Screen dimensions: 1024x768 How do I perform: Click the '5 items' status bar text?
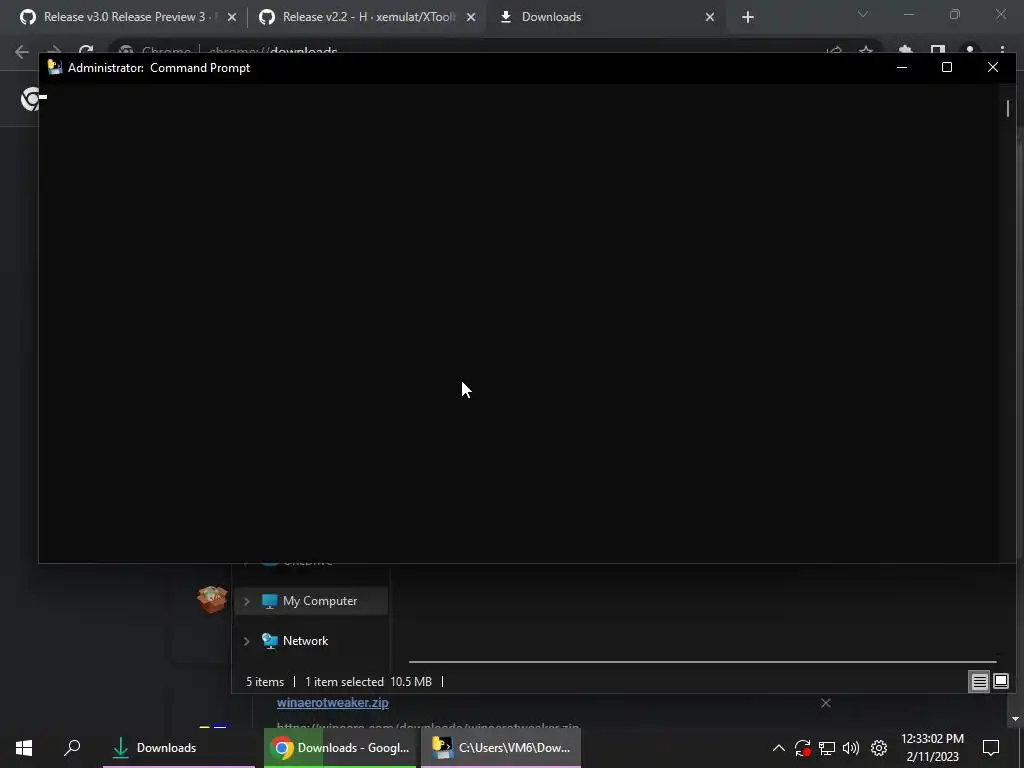(265, 682)
